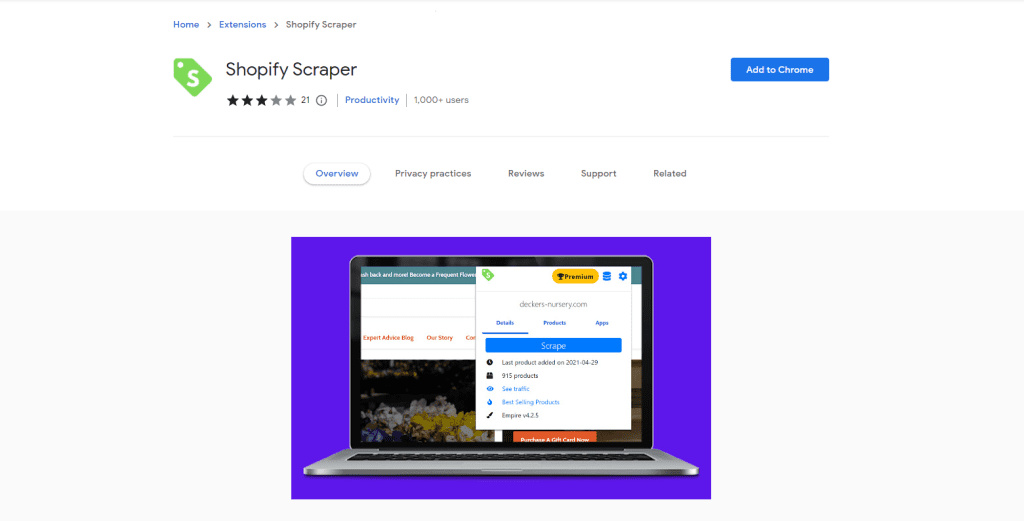Go to the Support tab
The height and width of the screenshot is (521, 1024).
point(598,174)
